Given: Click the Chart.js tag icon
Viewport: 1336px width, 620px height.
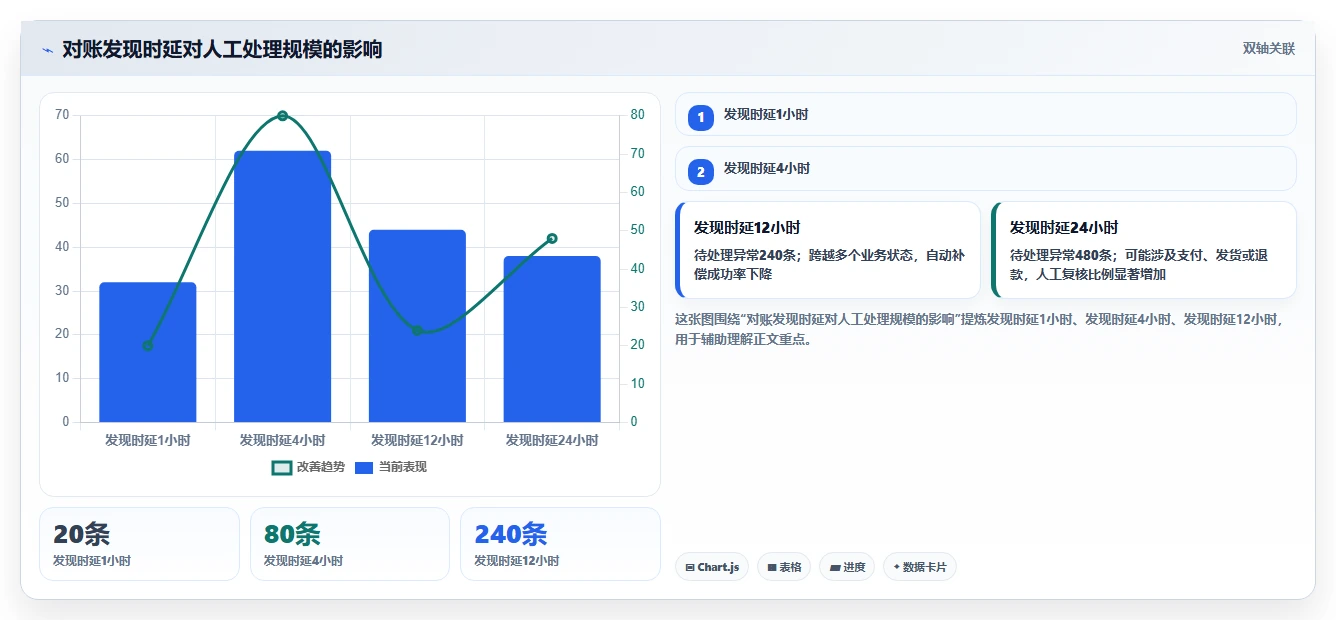Looking at the screenshot, I should [690, 567].
